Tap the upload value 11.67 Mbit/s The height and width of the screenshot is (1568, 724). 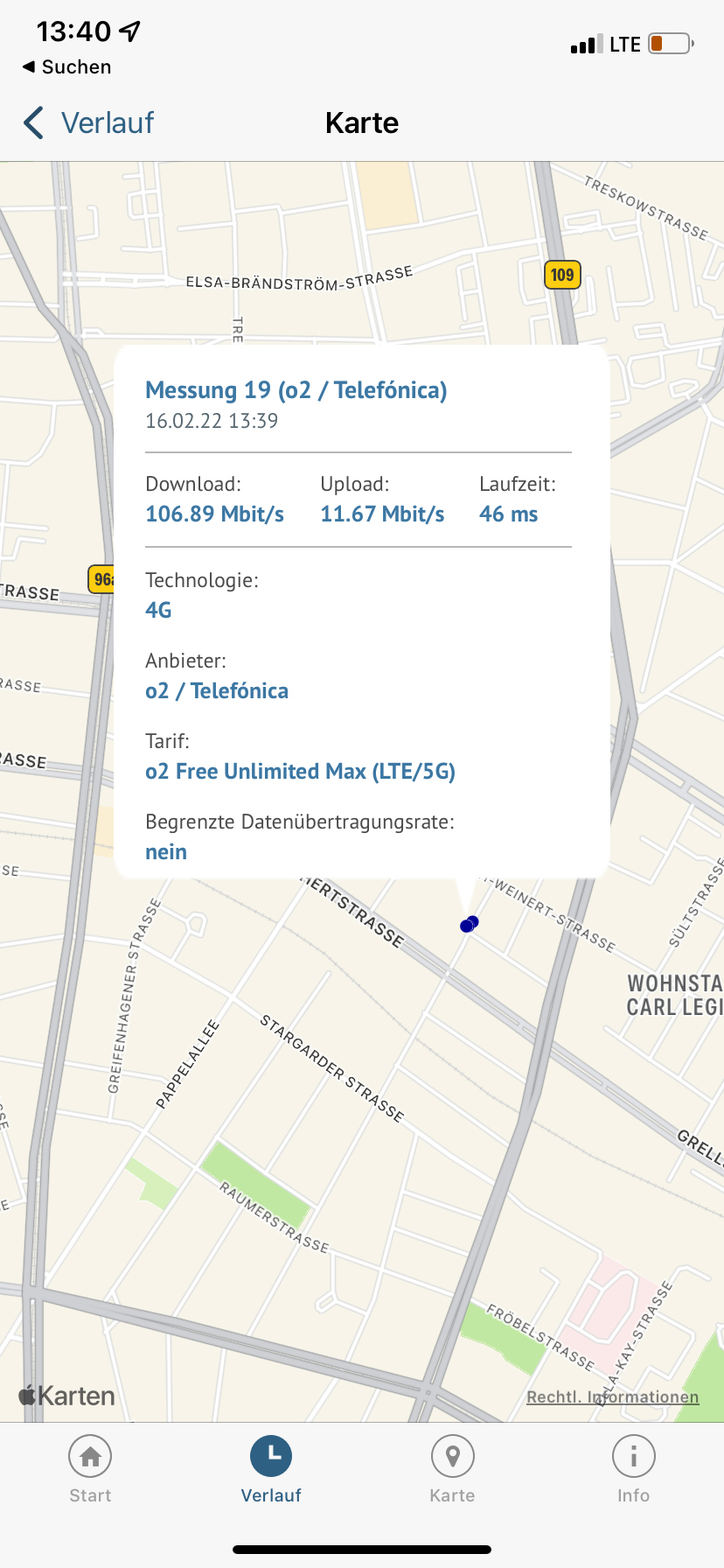[382, 514]
